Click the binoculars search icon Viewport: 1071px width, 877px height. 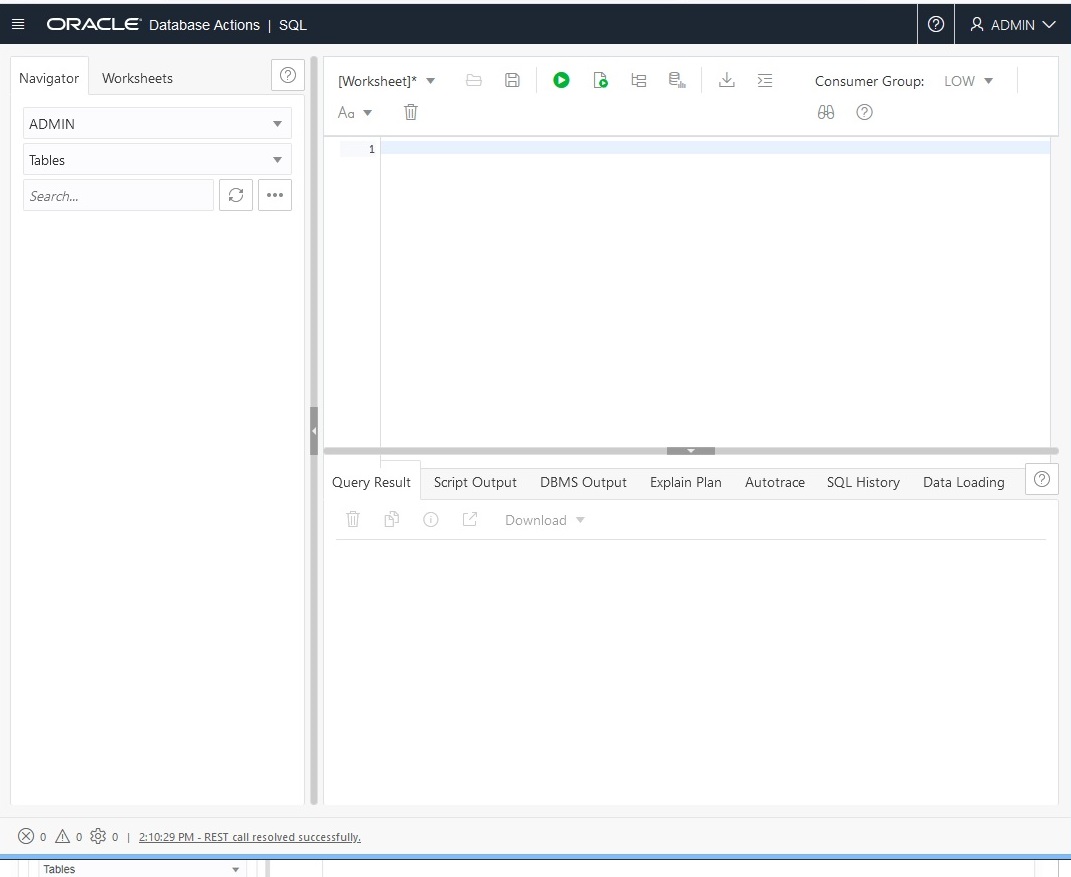tap(826, 112)
